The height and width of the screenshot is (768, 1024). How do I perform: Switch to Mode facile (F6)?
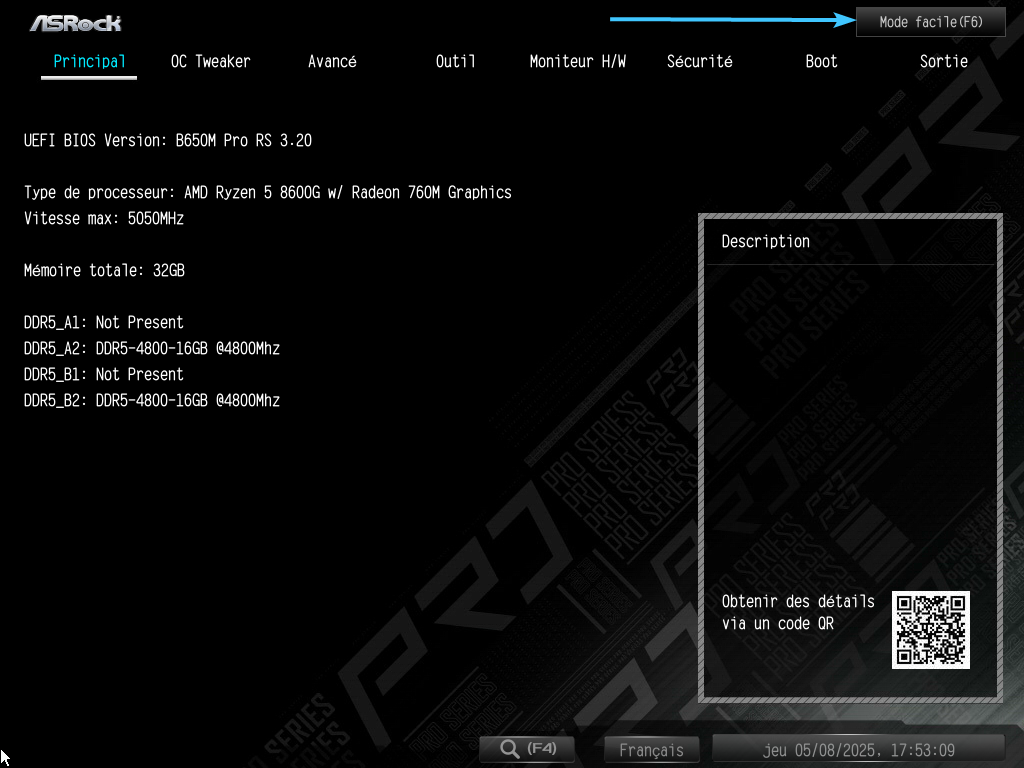(x=931, y=22)
